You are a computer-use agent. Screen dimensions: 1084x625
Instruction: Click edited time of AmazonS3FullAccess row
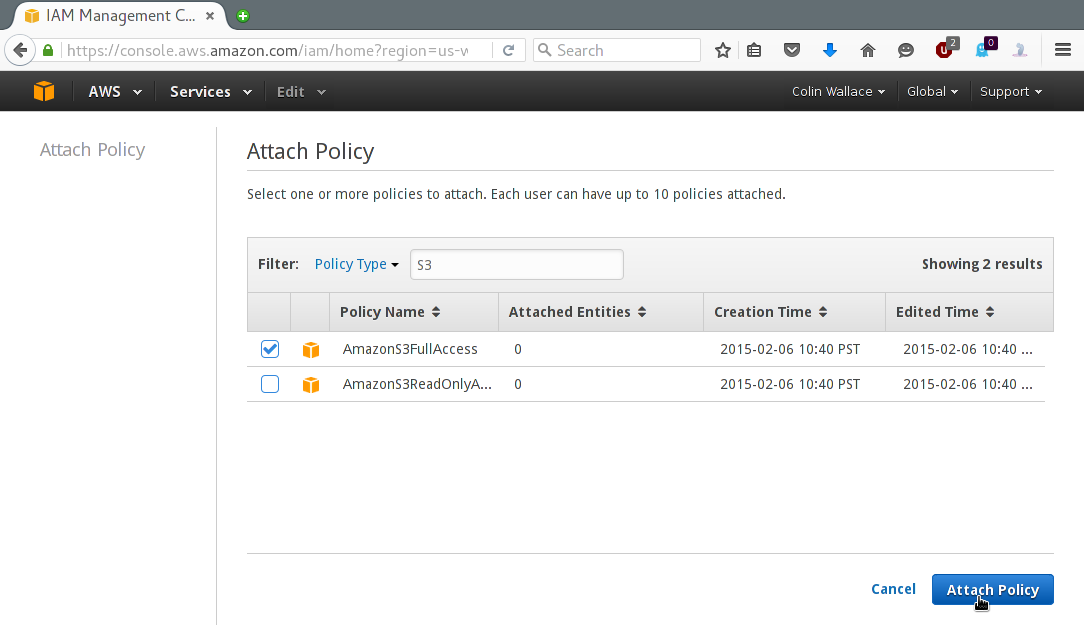point(967,349)
